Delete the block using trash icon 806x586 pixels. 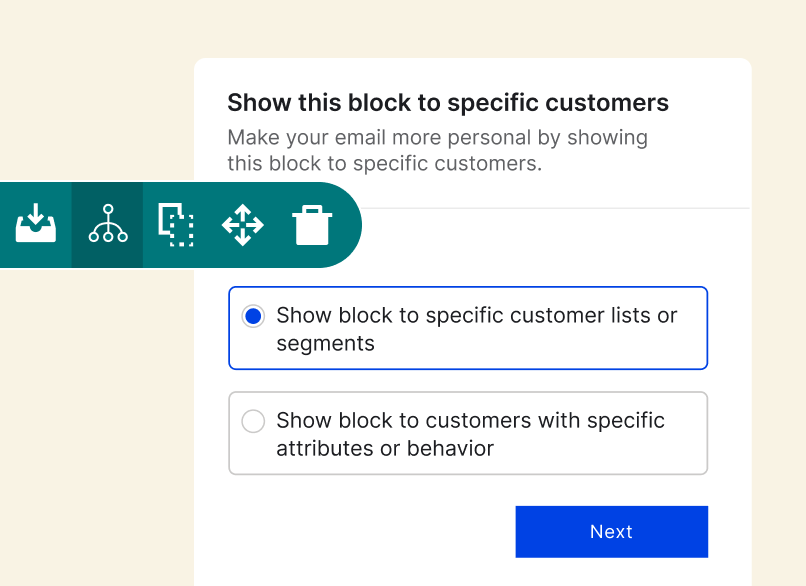tap(312, 224)
